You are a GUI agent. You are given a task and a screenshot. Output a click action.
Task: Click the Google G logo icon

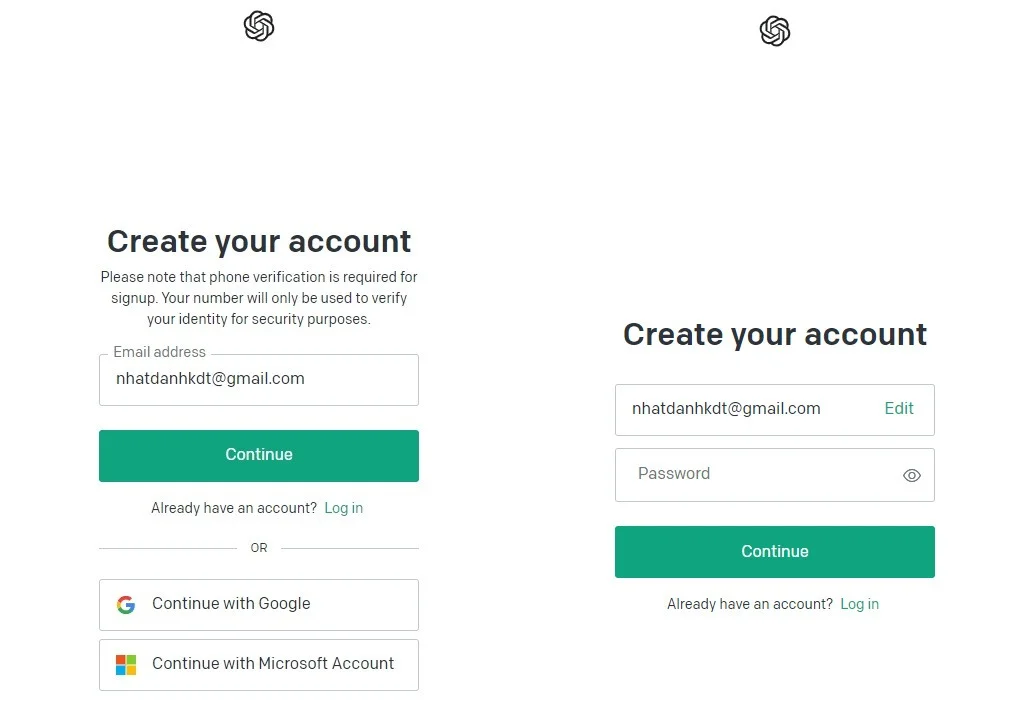click(126, 604)
